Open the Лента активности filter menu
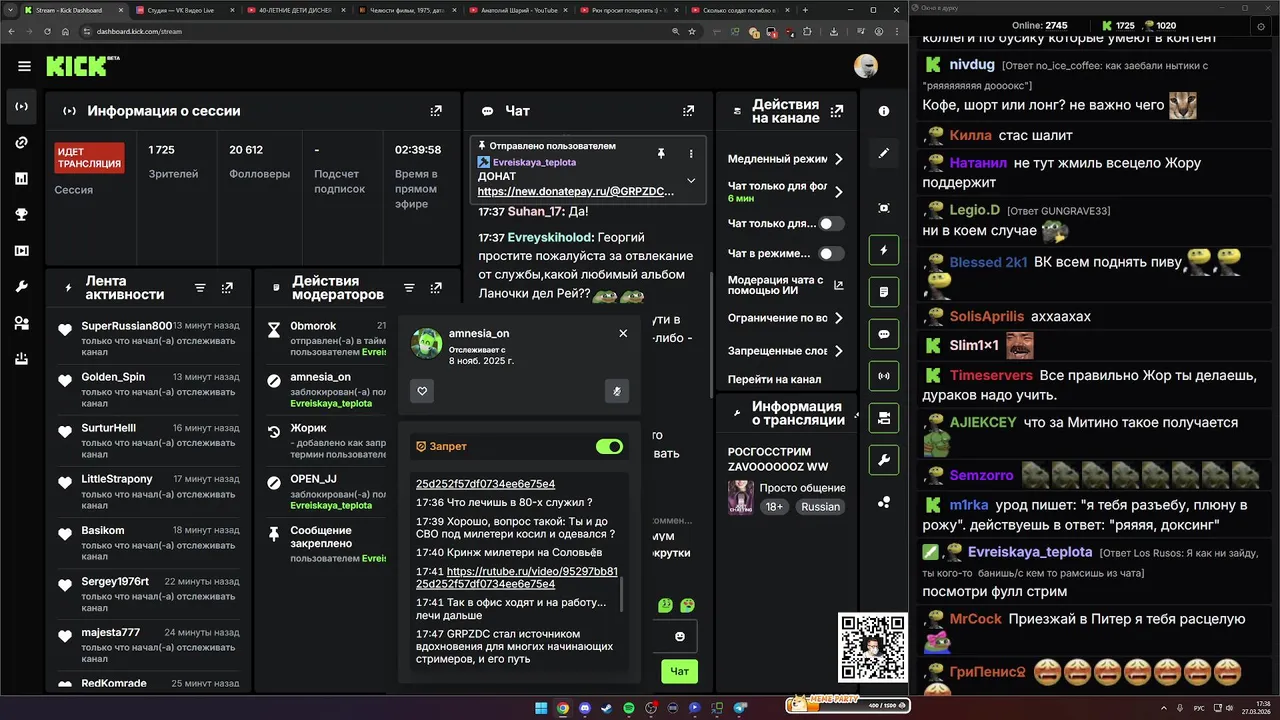Image resolution: width=1280 pixels, height=720 pixels. coord(200,288)
